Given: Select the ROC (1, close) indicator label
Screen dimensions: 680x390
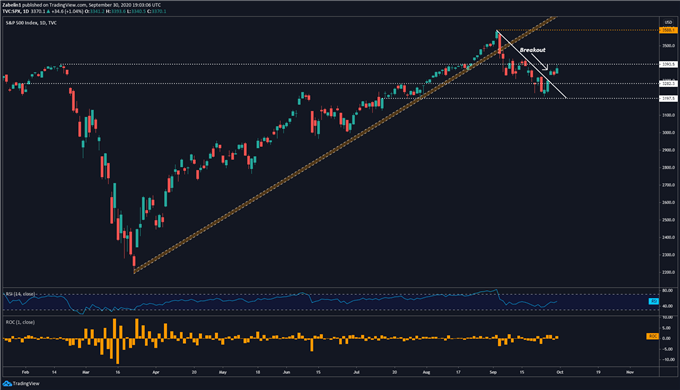Looking at the screenshot, I should pos(20,322).
